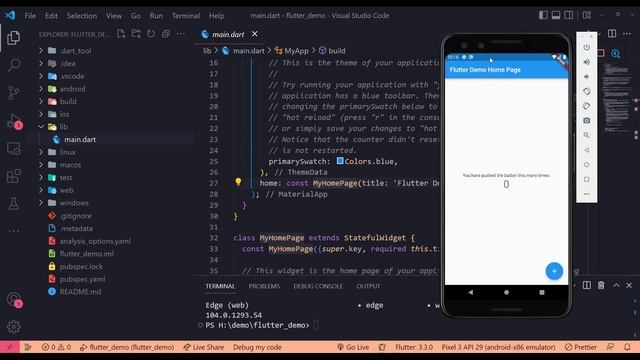Raise emulator volume
This screenshot has height=360, width=640.
[587, 62]
